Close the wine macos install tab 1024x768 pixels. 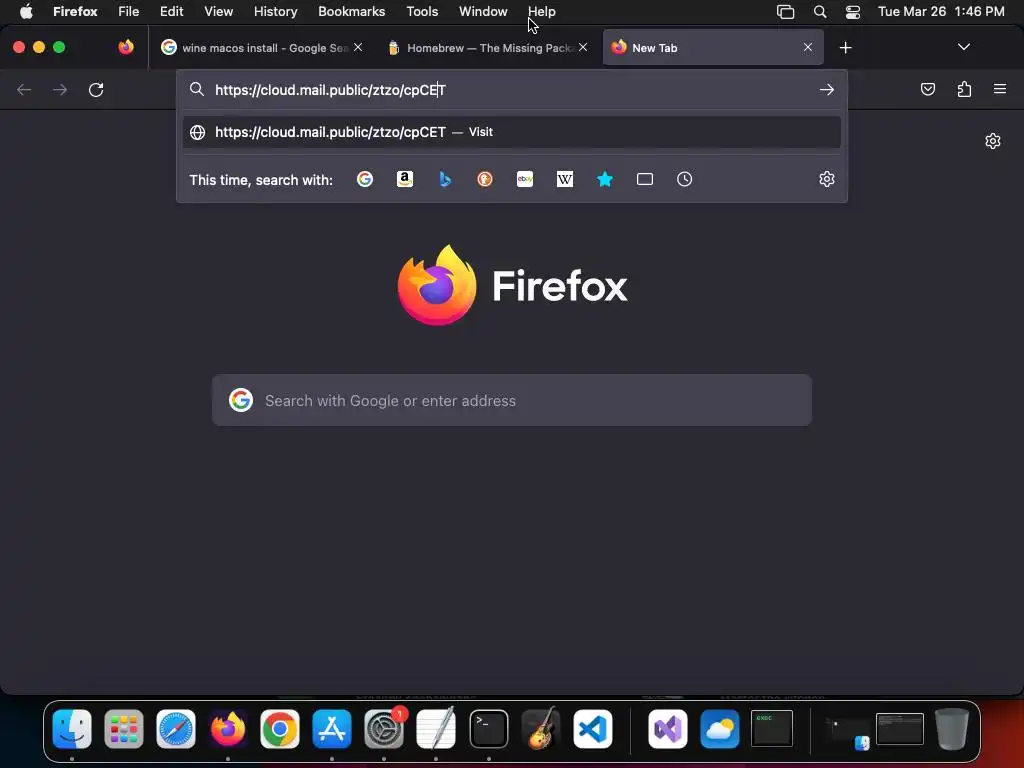coord(358,47)
